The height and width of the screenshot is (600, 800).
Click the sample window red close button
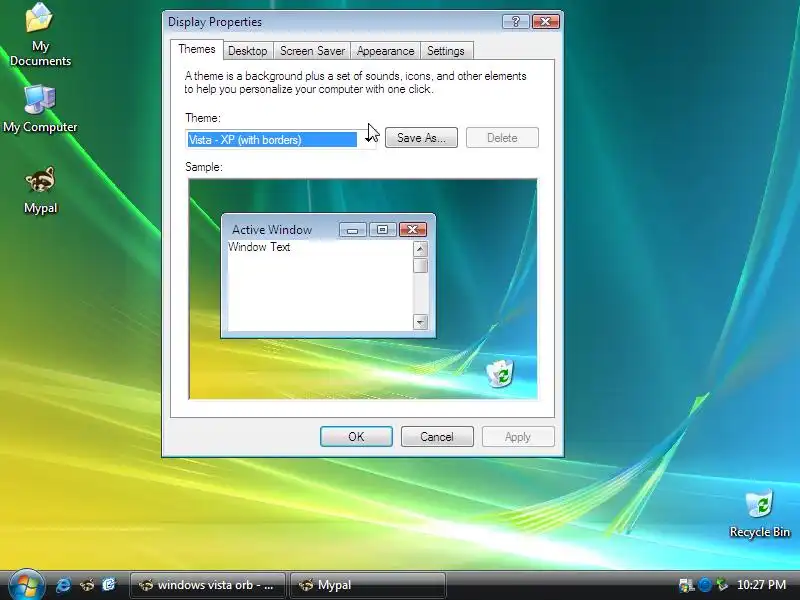pyautogui.click(x=413, y=230)
